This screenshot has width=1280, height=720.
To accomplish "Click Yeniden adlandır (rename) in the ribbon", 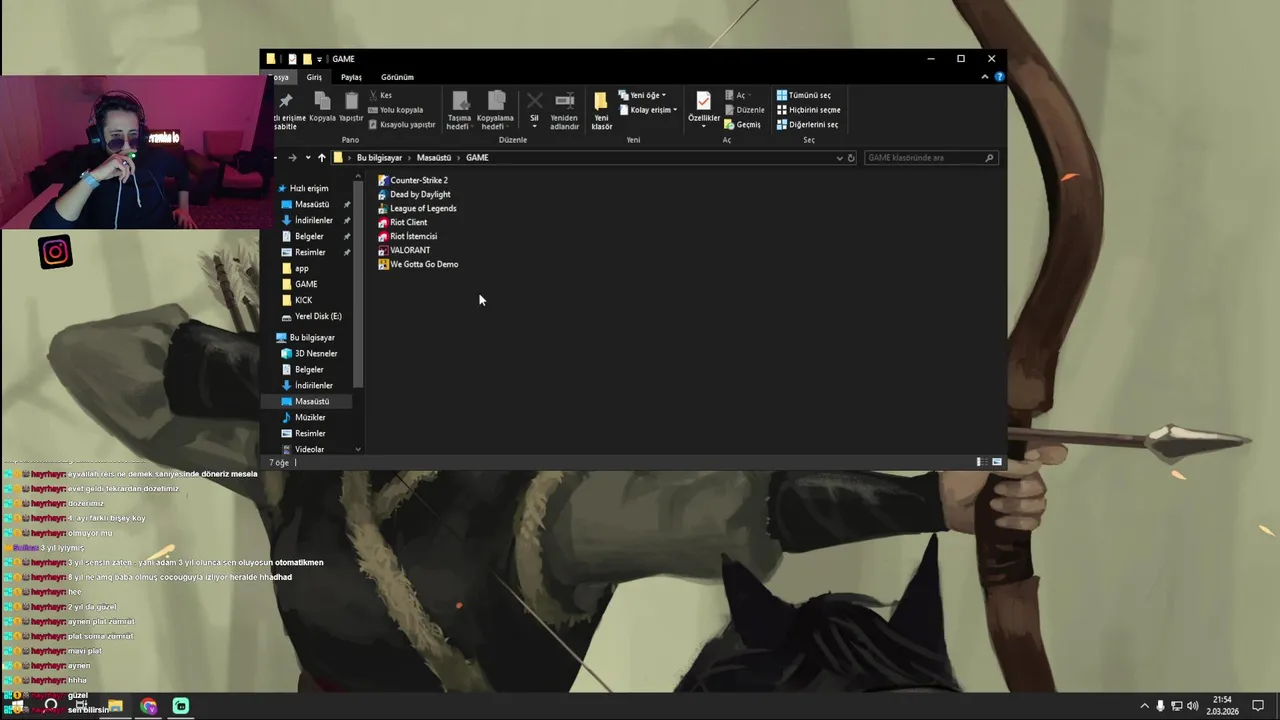I will tap(564, 110).
